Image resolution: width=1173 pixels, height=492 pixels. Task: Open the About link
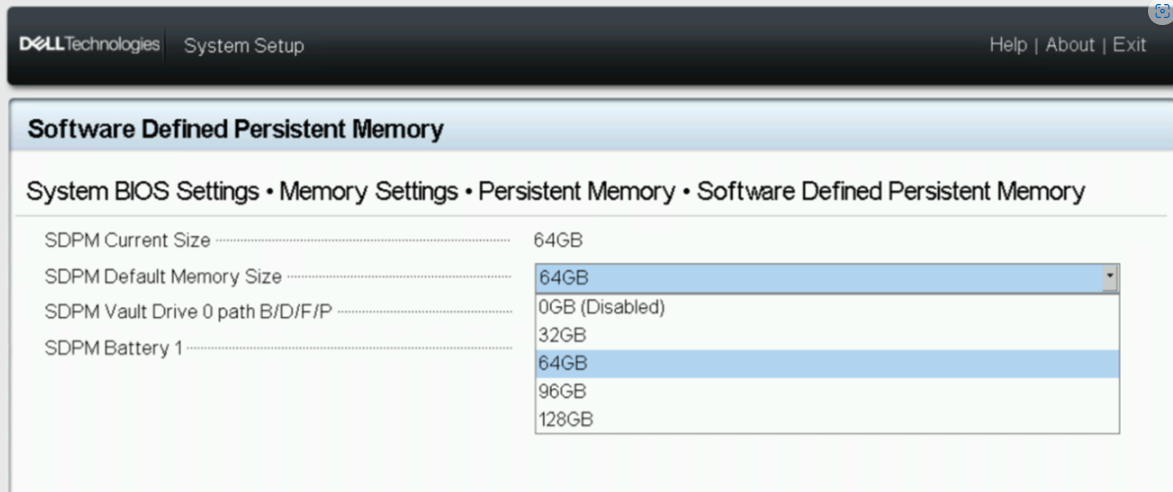[x=1070, y=45]
